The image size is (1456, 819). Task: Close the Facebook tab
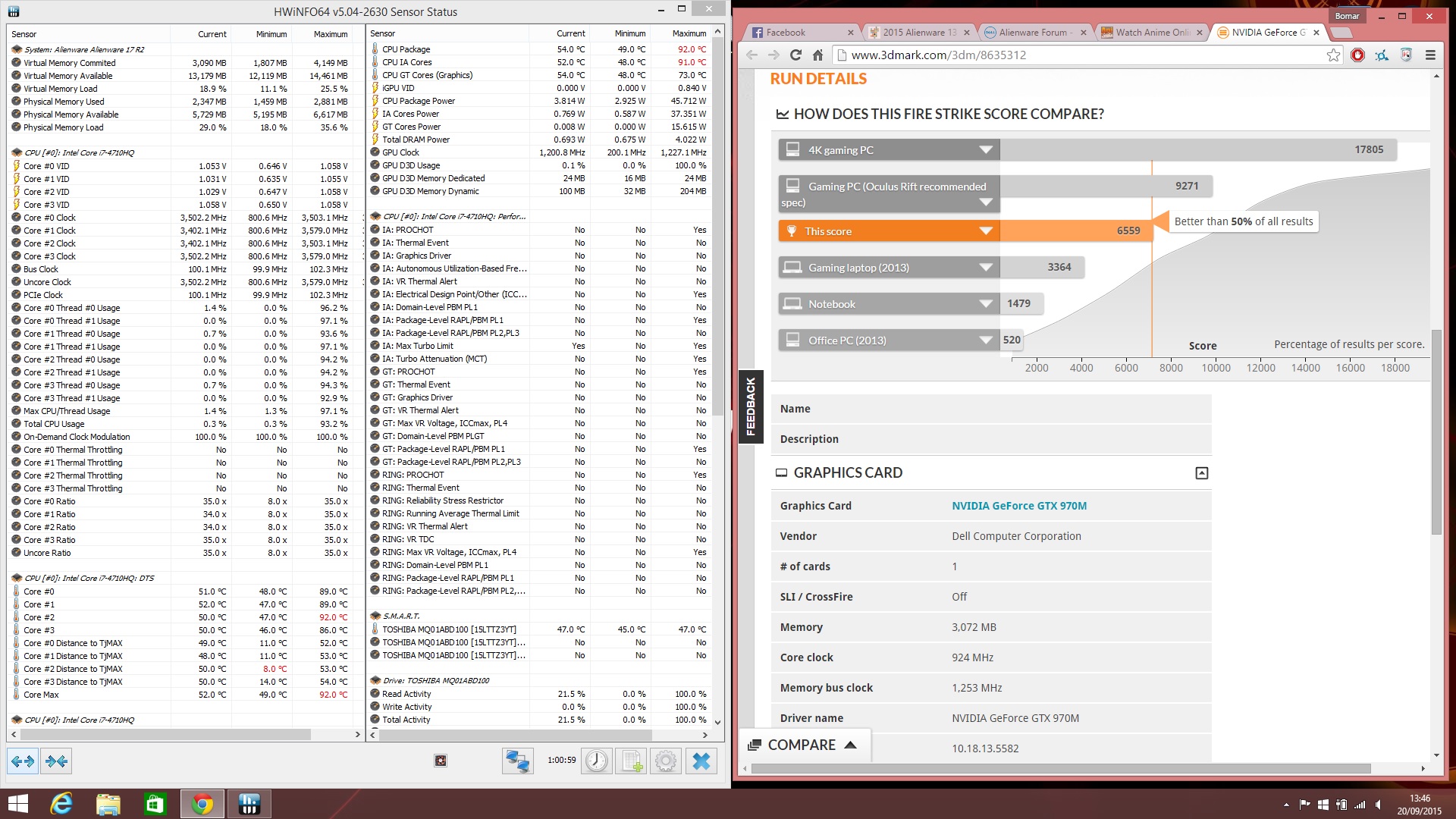tap(850, 33)
